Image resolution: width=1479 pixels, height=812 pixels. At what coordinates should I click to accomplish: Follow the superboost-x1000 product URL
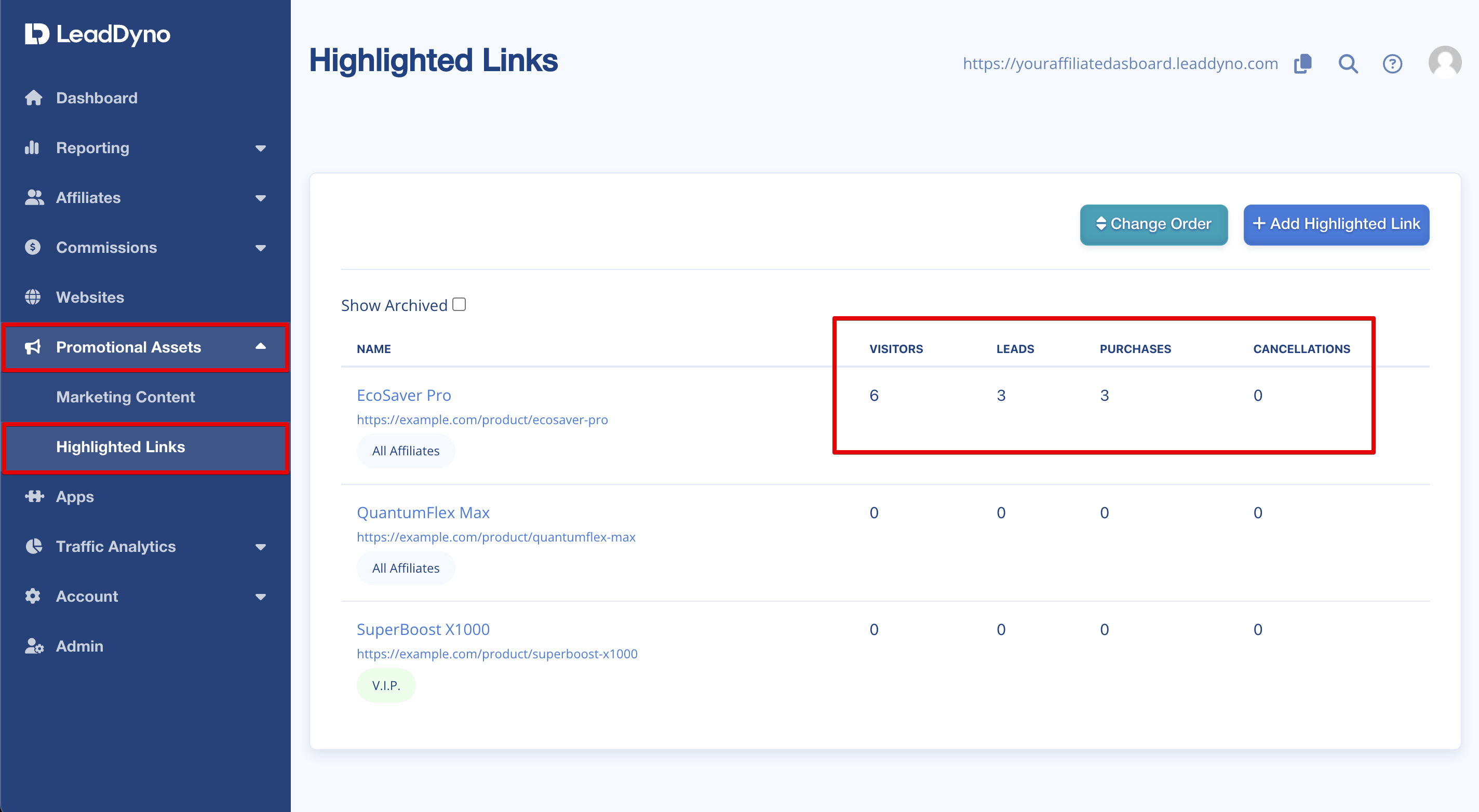coord(497,654)
